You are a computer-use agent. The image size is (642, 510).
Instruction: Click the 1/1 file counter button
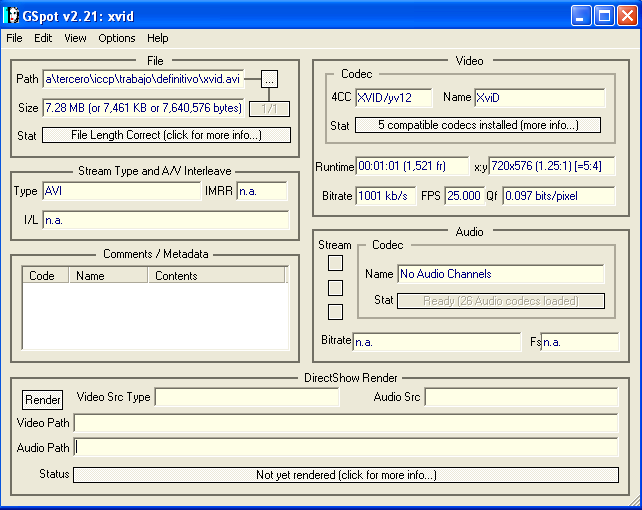tap(269, 109)
